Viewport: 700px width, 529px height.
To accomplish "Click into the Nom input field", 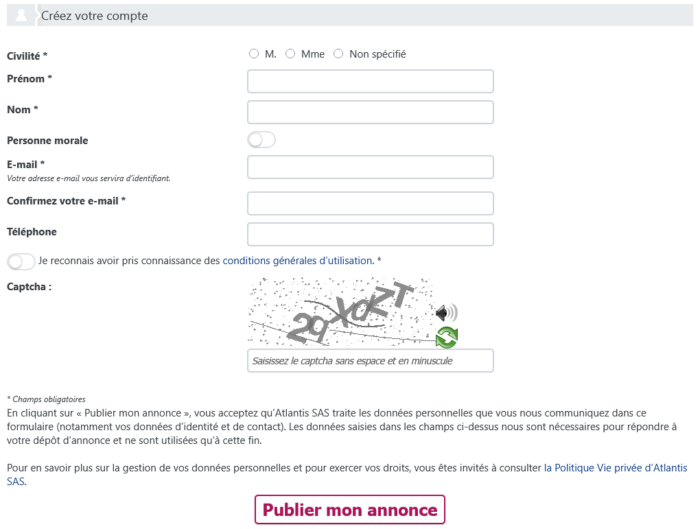I will click(370, 112).
